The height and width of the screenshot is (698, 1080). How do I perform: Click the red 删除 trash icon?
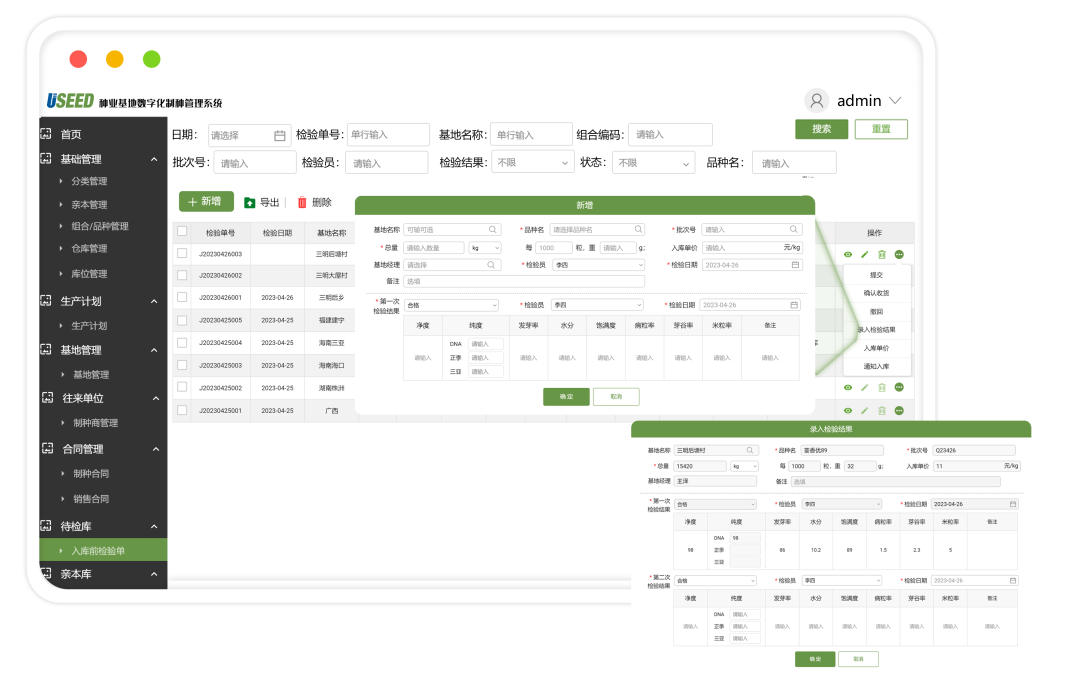click(302, 202)
